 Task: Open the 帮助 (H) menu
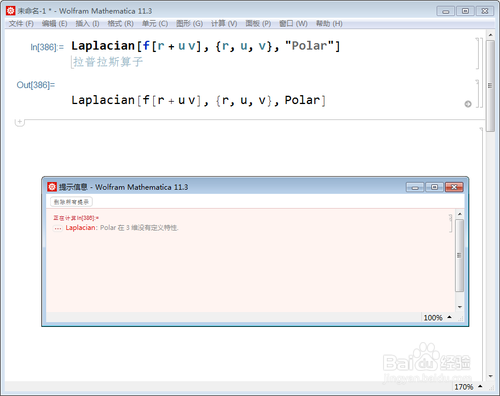pos(329,24)
